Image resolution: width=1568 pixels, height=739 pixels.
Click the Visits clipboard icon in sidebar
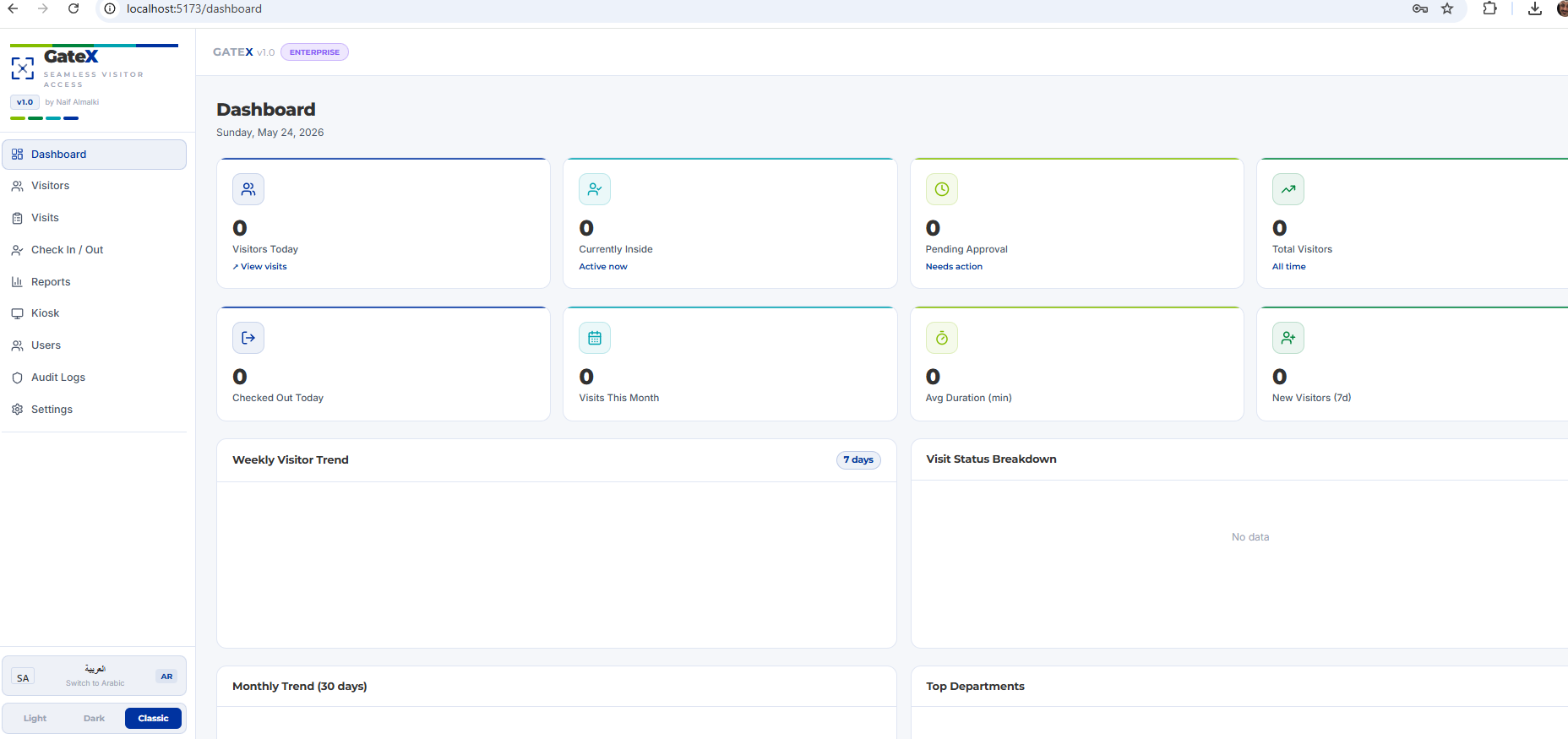(x=17, y=218)
